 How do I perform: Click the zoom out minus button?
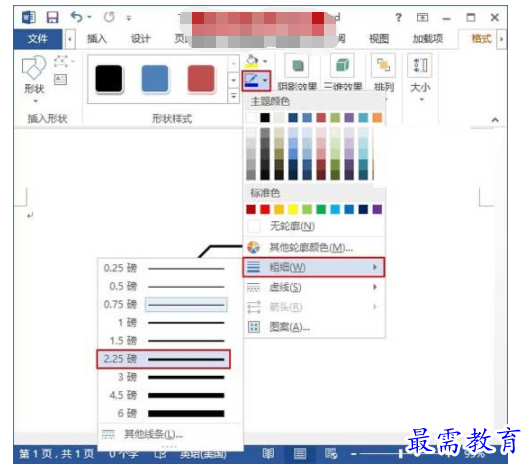354,454
